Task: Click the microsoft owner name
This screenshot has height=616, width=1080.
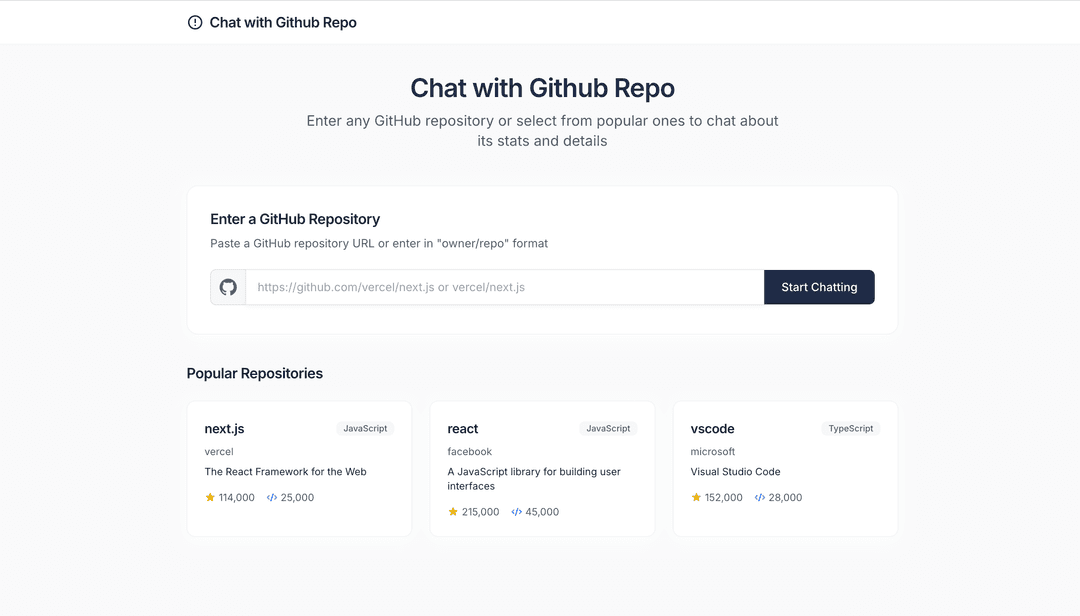Action: pyautogui.click(x=713, y=451)
